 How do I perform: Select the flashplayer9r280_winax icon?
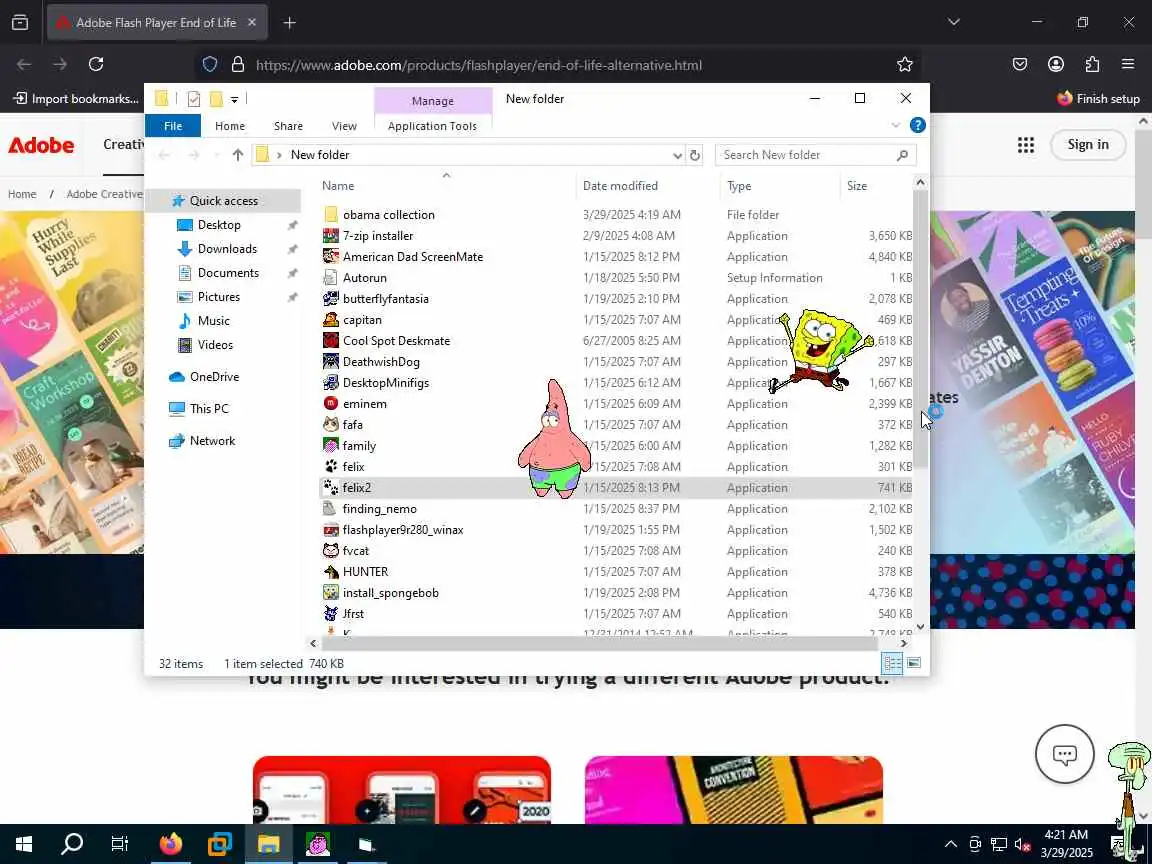[x=331, y=530]
